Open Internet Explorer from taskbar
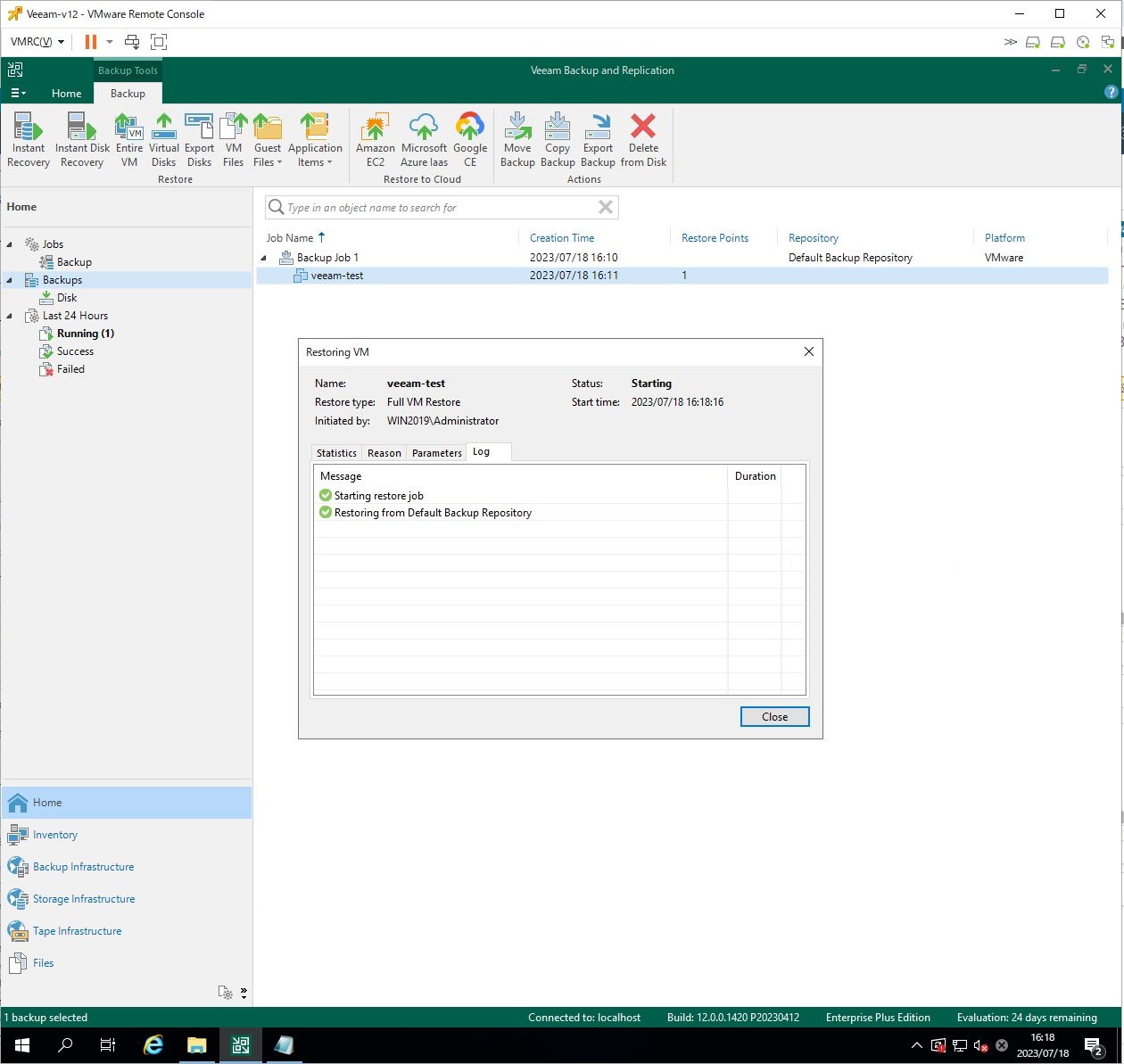Viewport: 1124px width, 1064px height. pyautogui.click(x=153, y=1045)
